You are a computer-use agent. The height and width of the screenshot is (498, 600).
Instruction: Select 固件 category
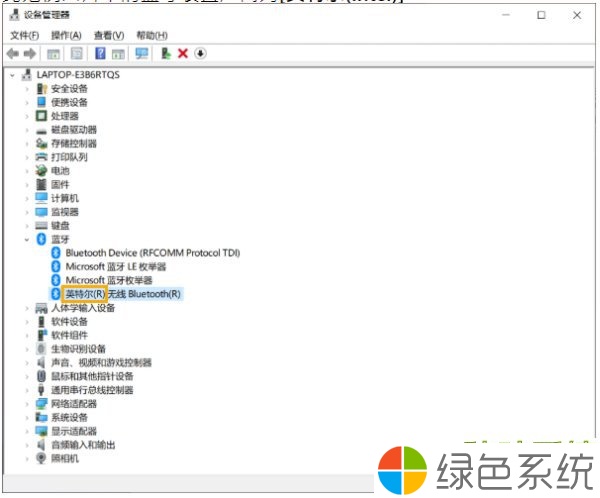[60, 185]
